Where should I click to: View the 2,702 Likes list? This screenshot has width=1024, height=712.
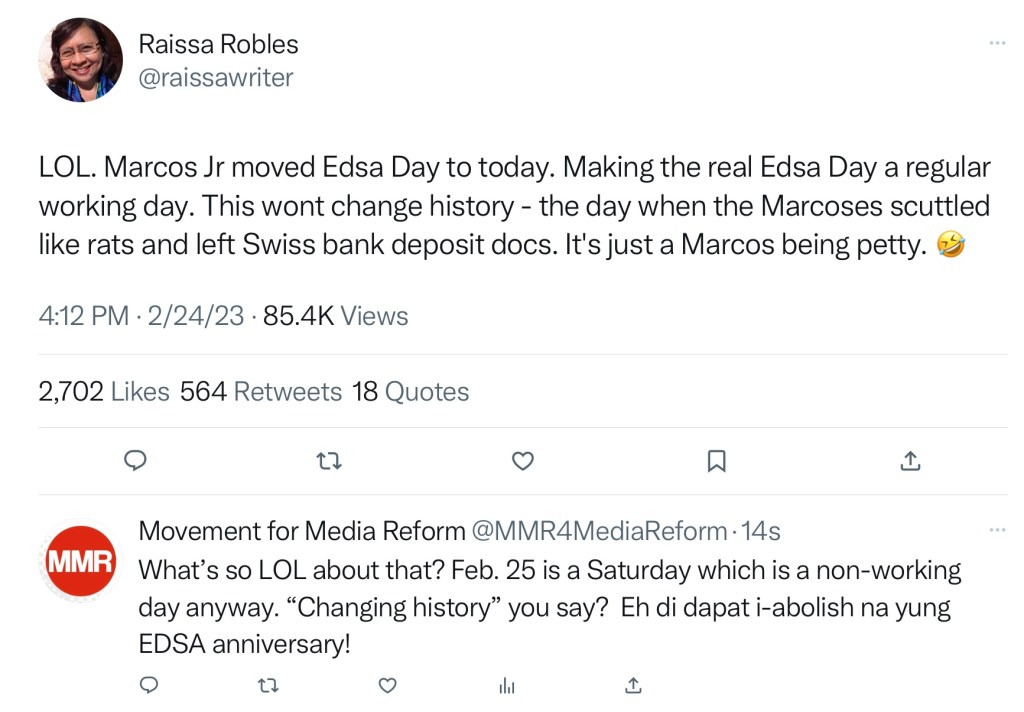(104, 391)
